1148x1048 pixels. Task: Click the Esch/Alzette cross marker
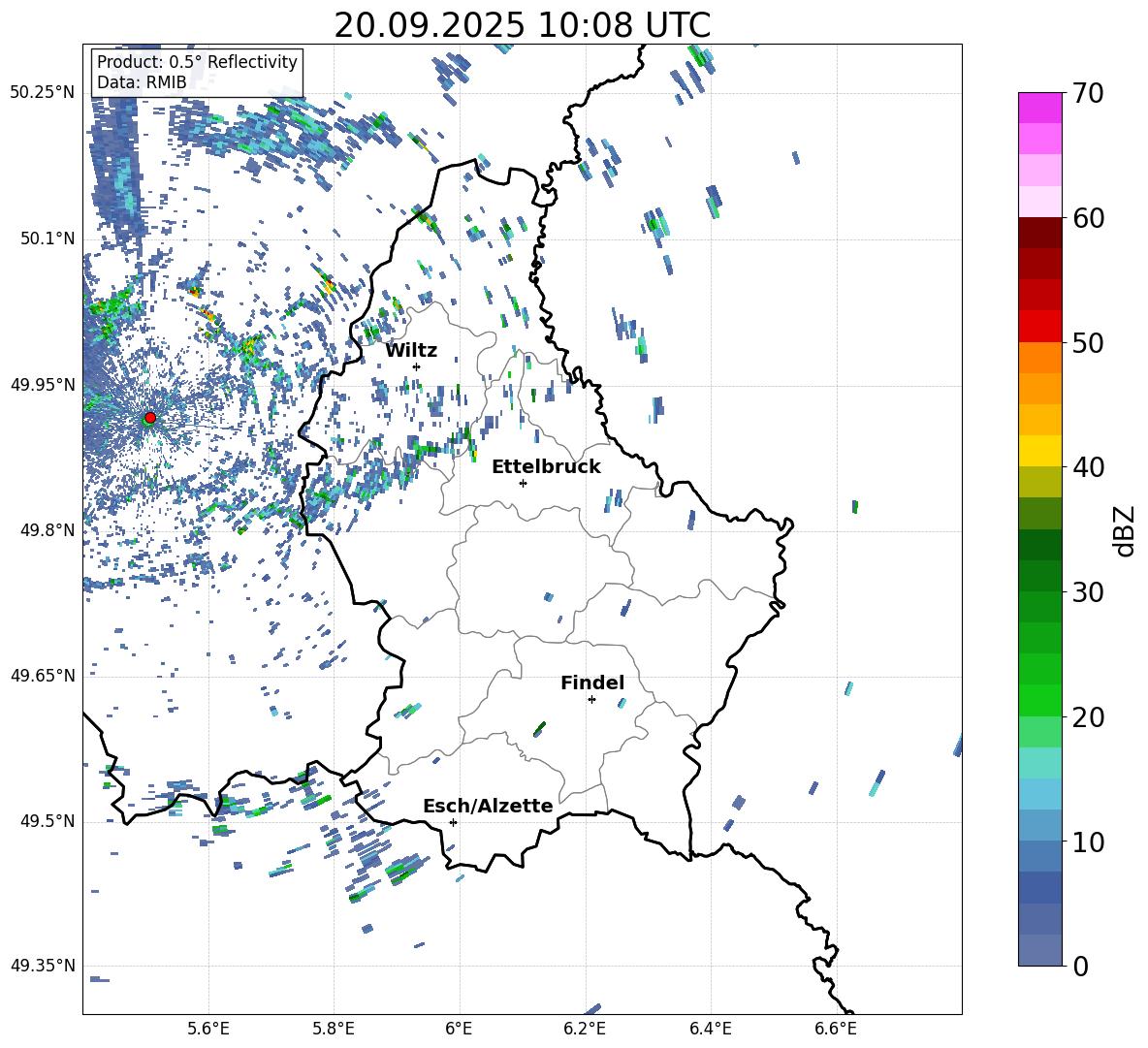coord(453,822)
